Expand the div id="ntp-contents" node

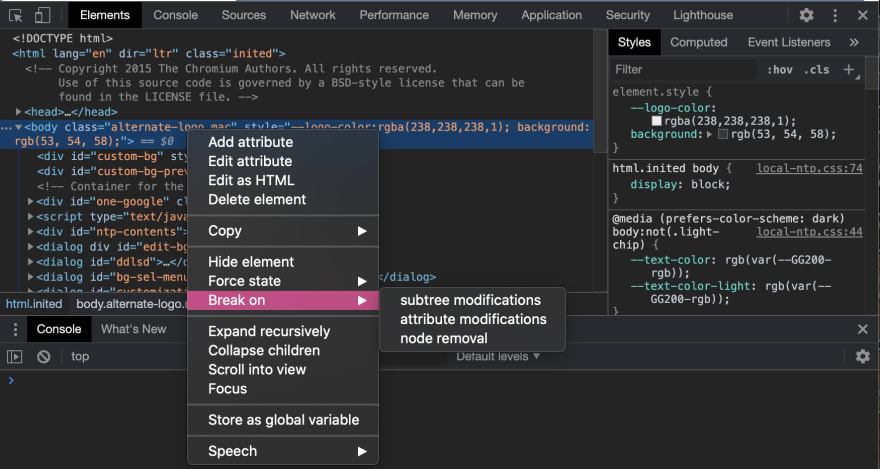click(31, 232)
